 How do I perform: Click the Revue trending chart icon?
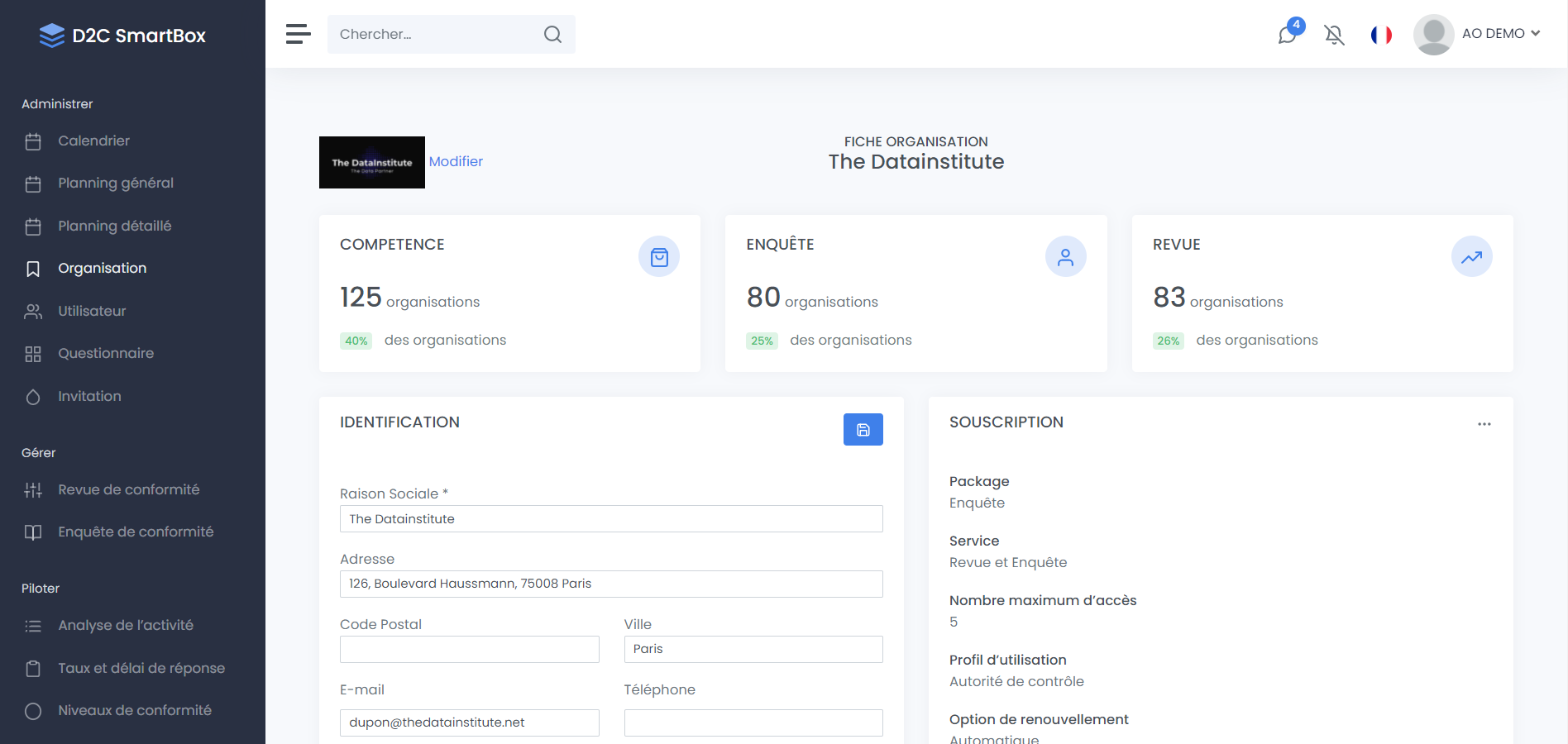(1471, 257)
